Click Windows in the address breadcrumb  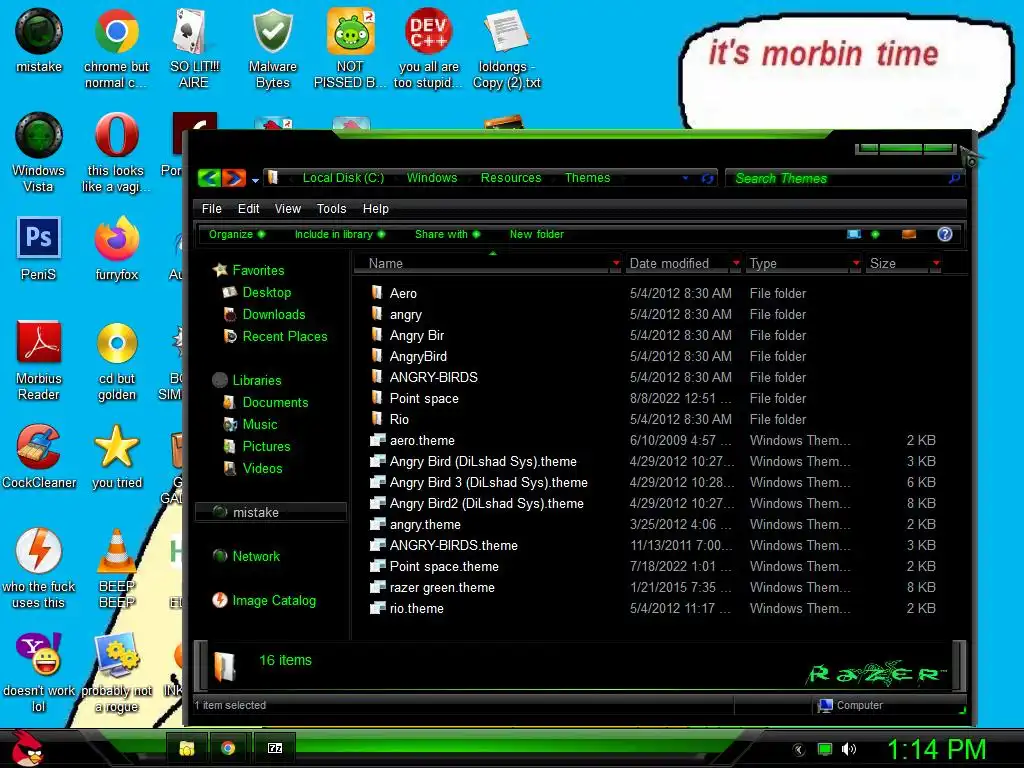[x=432, y=178]
